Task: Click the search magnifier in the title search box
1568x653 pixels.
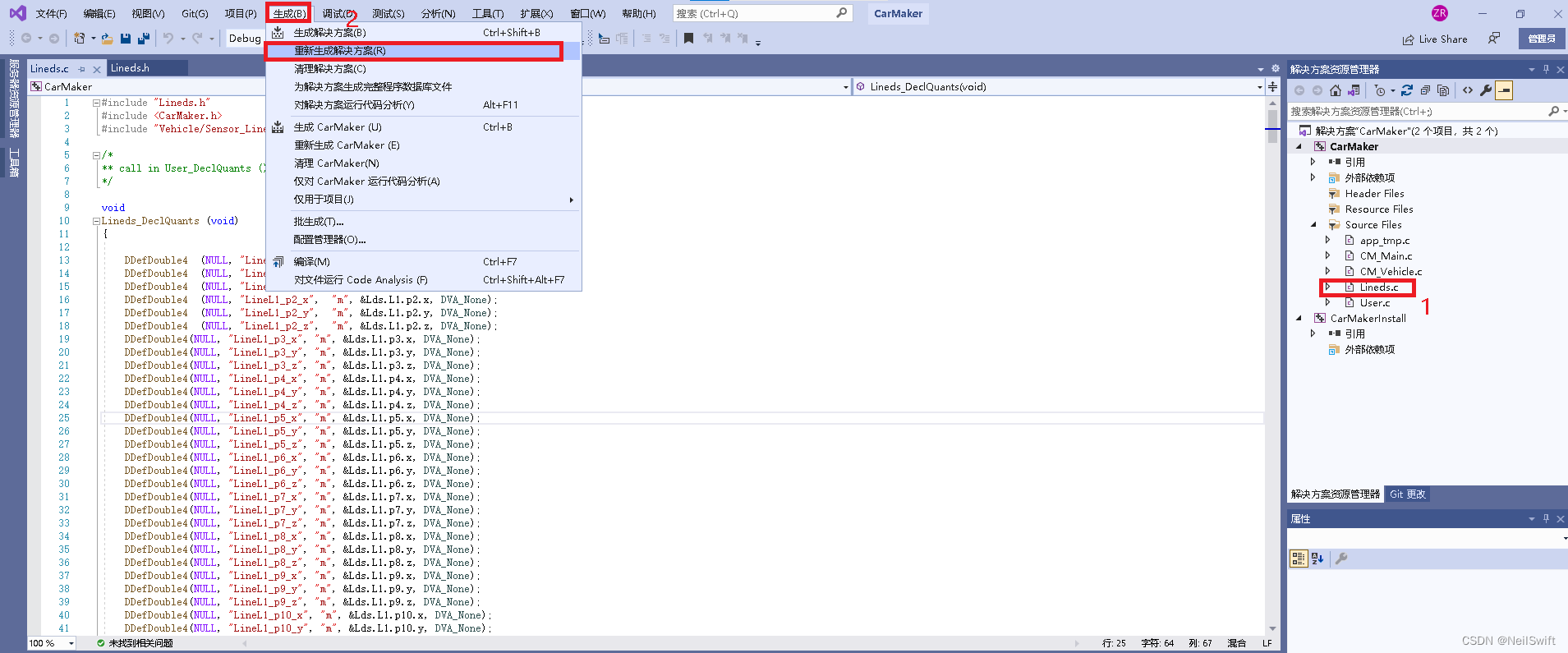Action: click(x=842, y=13)
